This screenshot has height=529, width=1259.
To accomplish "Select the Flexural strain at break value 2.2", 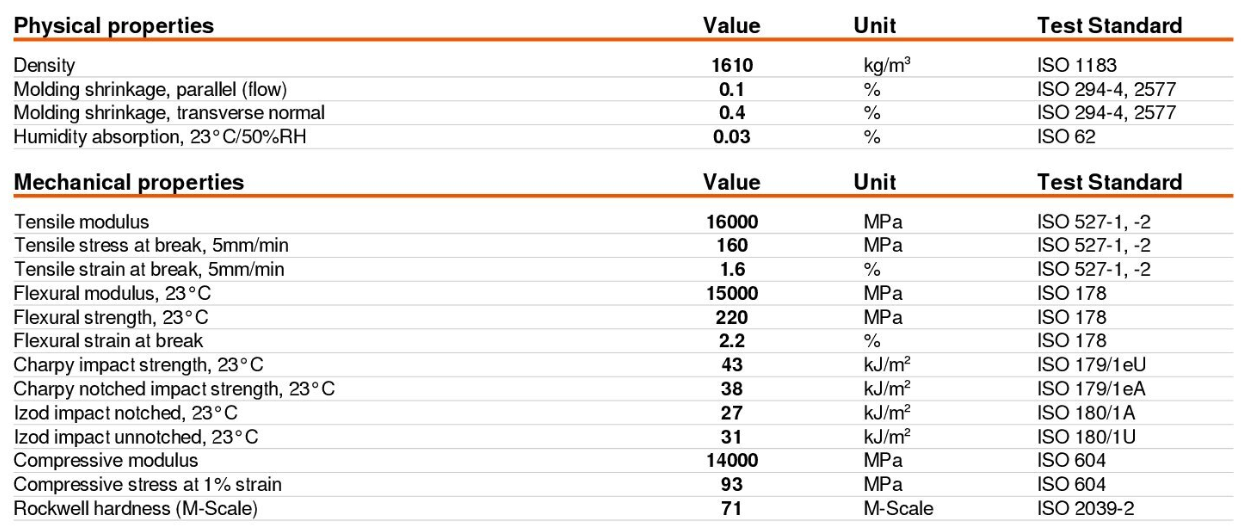I will (732, 341).
